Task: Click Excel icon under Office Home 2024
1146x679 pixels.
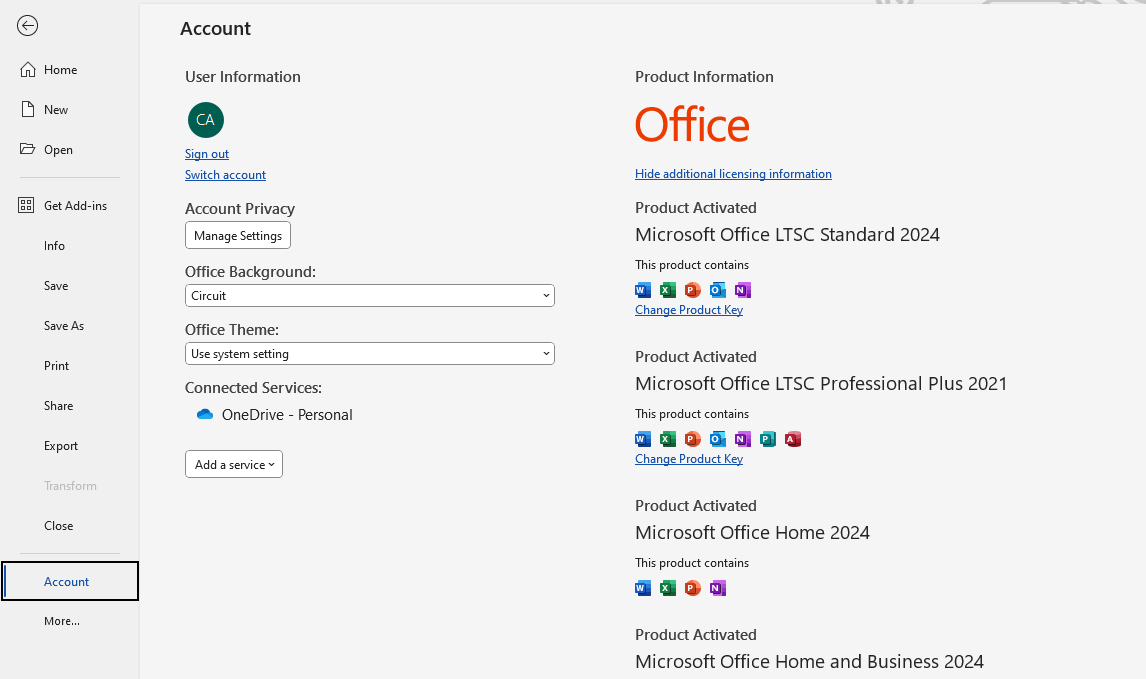Action: click(x=667, y=588)
